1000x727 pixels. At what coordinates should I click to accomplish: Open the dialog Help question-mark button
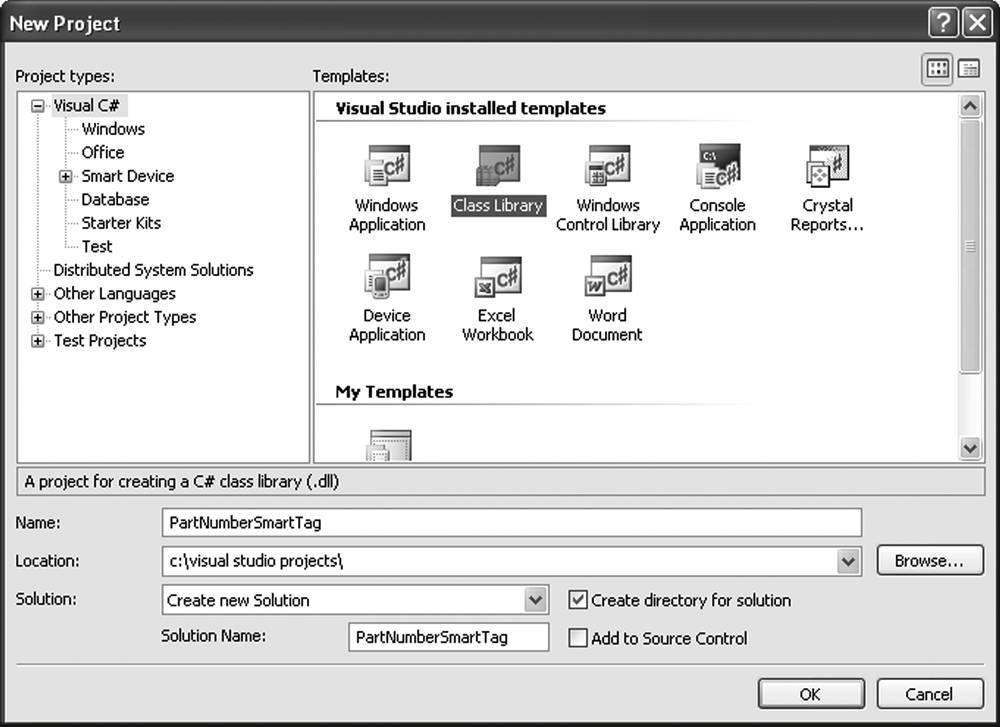pyautogui.click(x=943, y=23)
